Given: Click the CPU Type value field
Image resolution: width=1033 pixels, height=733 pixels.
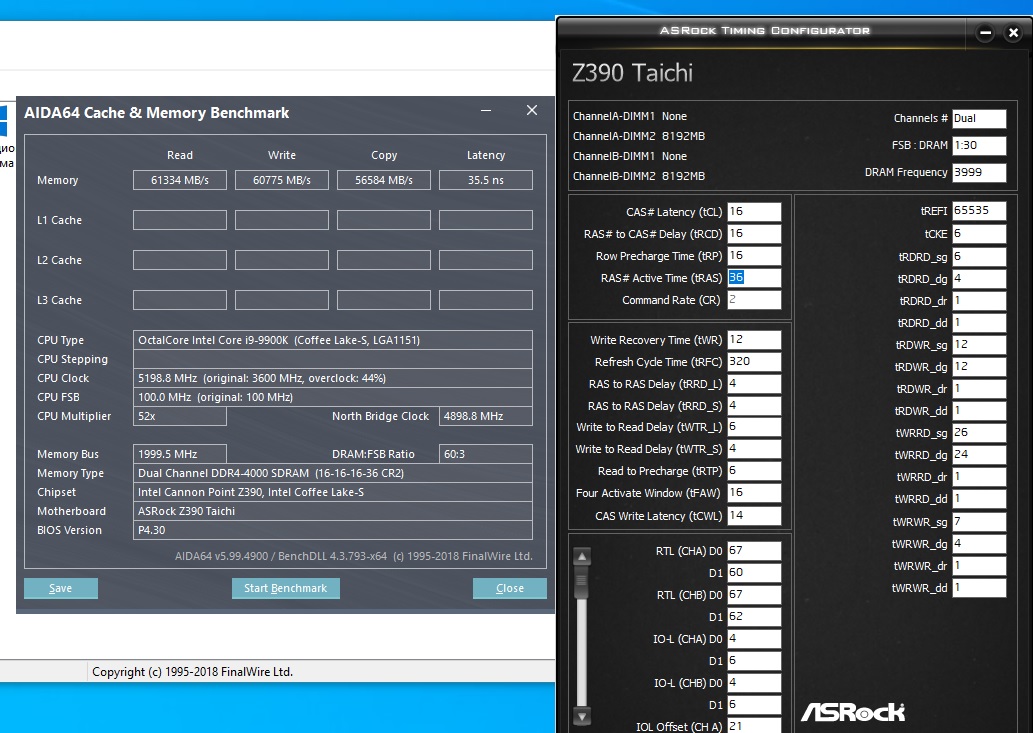Looking at the screenshot, I should 333,340.
